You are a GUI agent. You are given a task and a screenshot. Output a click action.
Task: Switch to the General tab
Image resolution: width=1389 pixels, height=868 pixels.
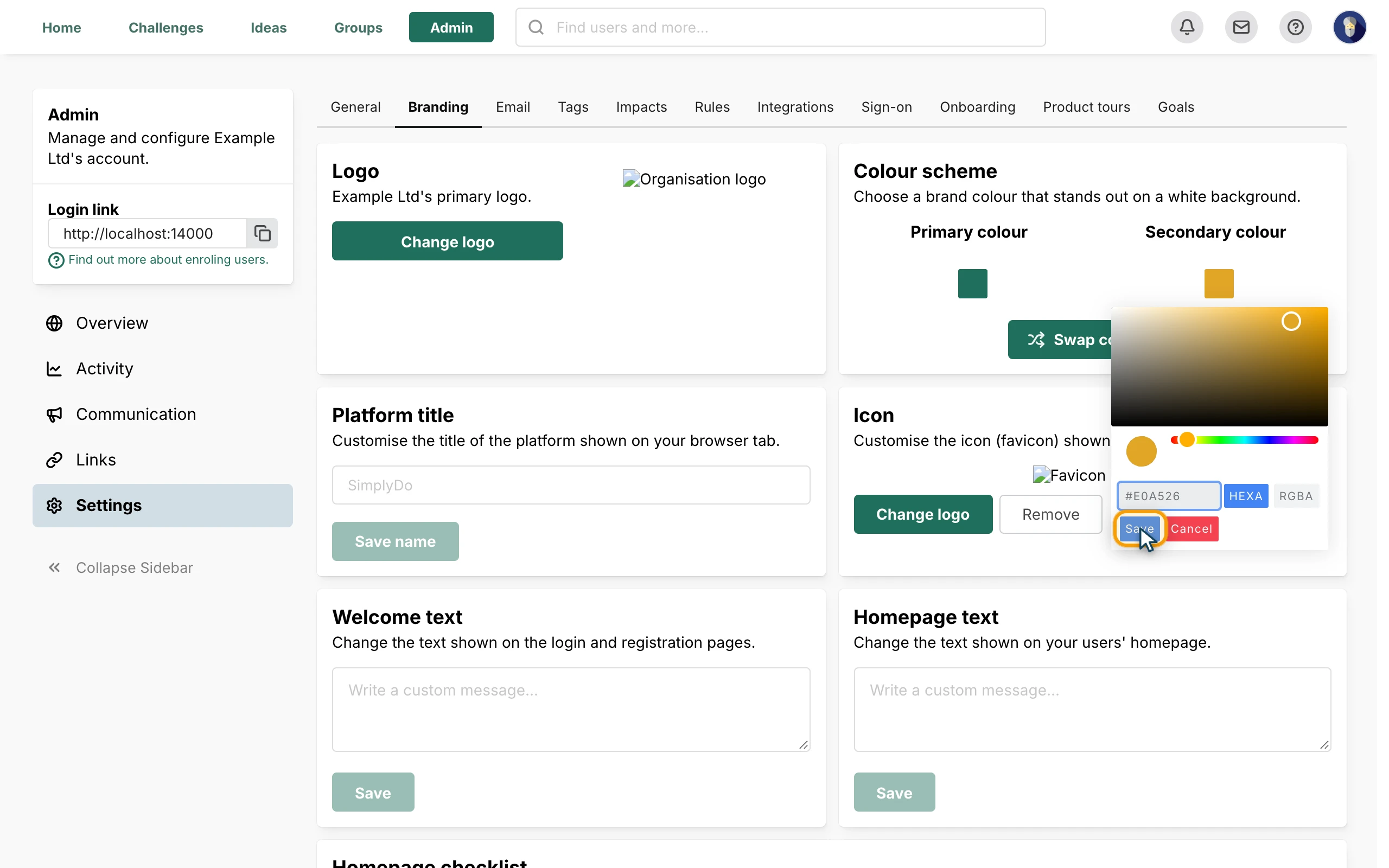355,107
